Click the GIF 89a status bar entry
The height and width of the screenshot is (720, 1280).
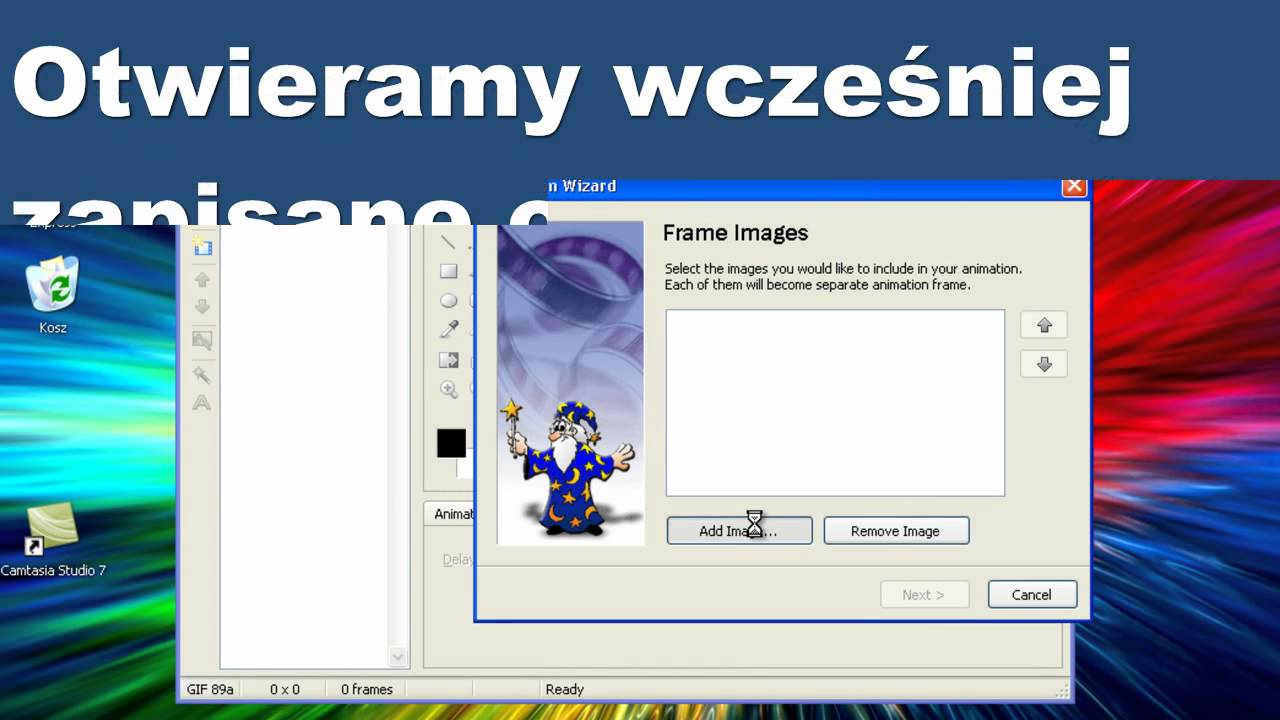(210, 689)
